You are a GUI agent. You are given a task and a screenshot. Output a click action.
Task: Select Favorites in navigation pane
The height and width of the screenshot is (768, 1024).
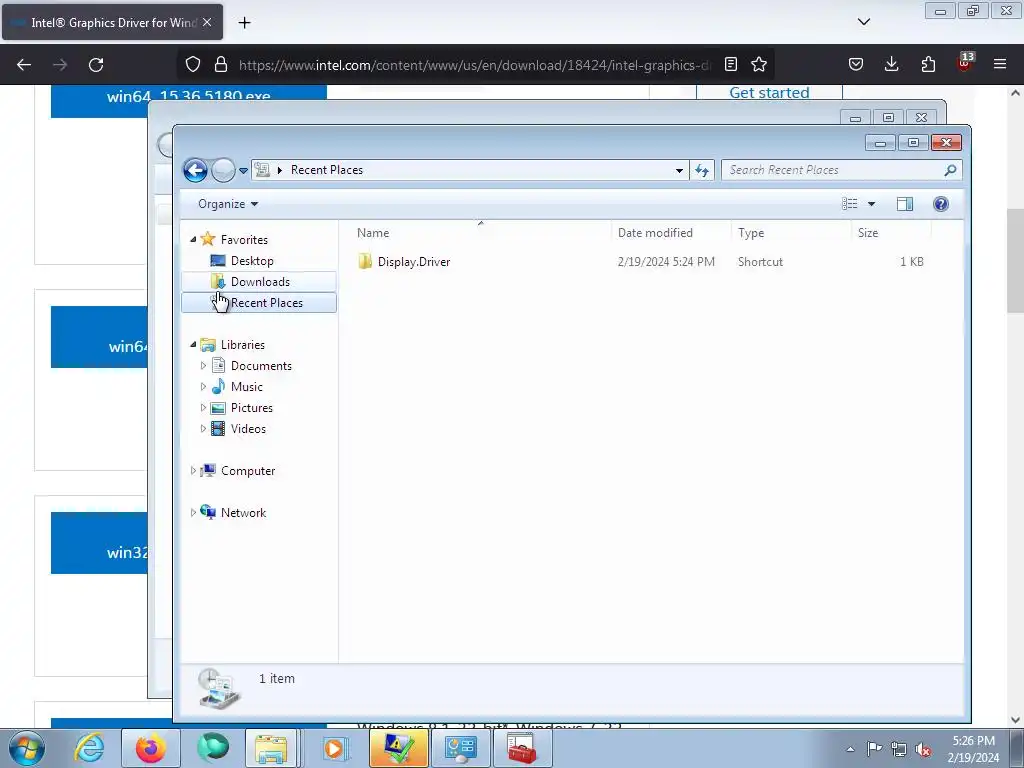pos(244,240)
